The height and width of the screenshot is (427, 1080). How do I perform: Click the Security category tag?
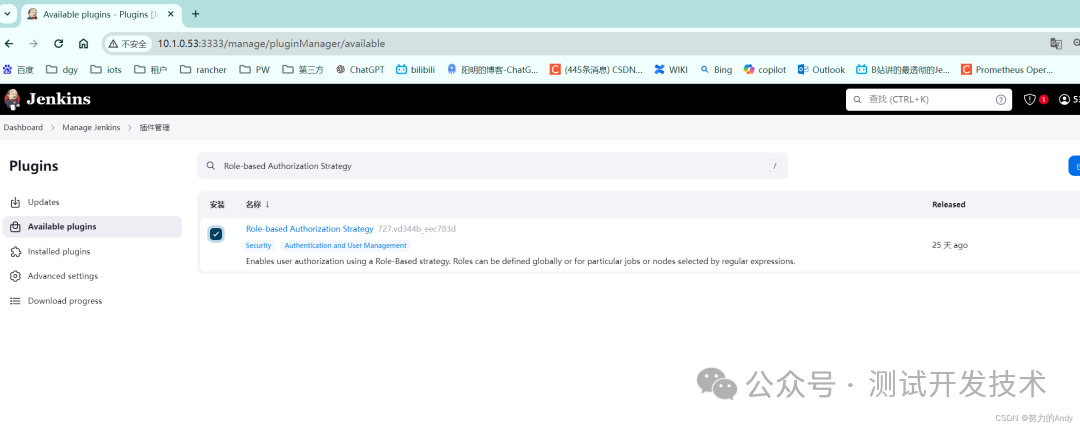tap(259, 246)
